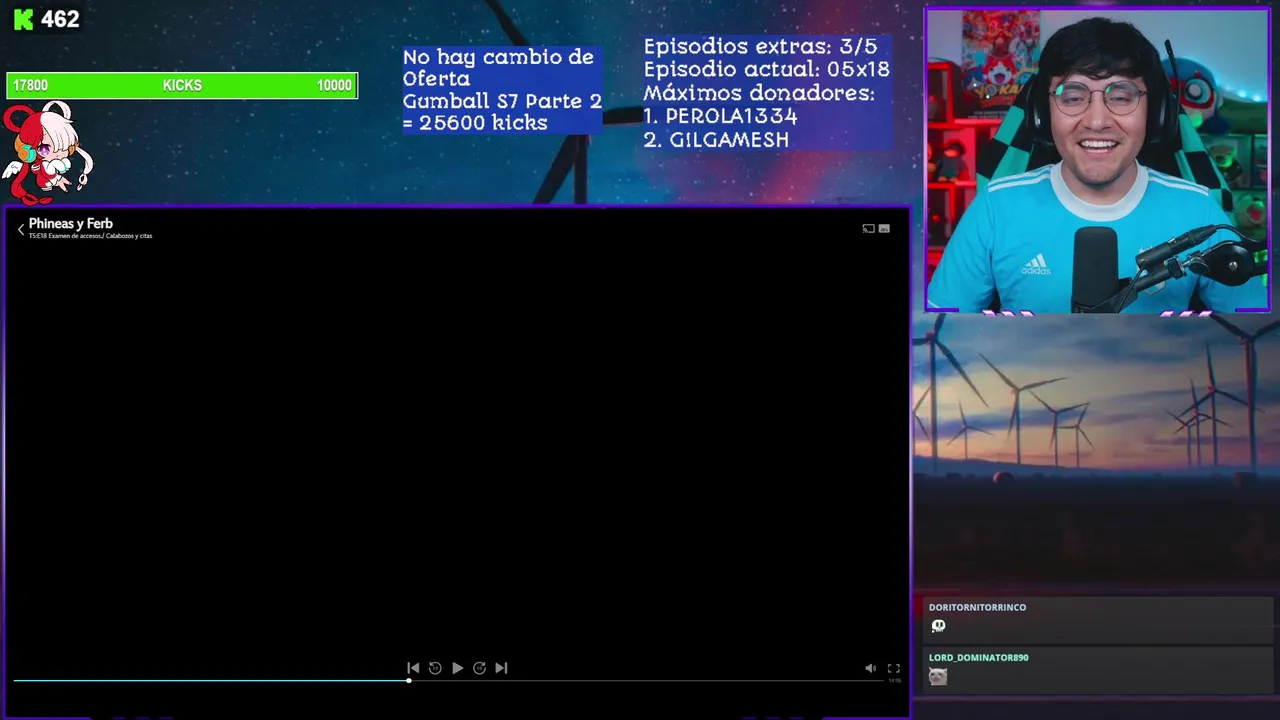Open the subtitles icon in the player

(x=884, y=229)
